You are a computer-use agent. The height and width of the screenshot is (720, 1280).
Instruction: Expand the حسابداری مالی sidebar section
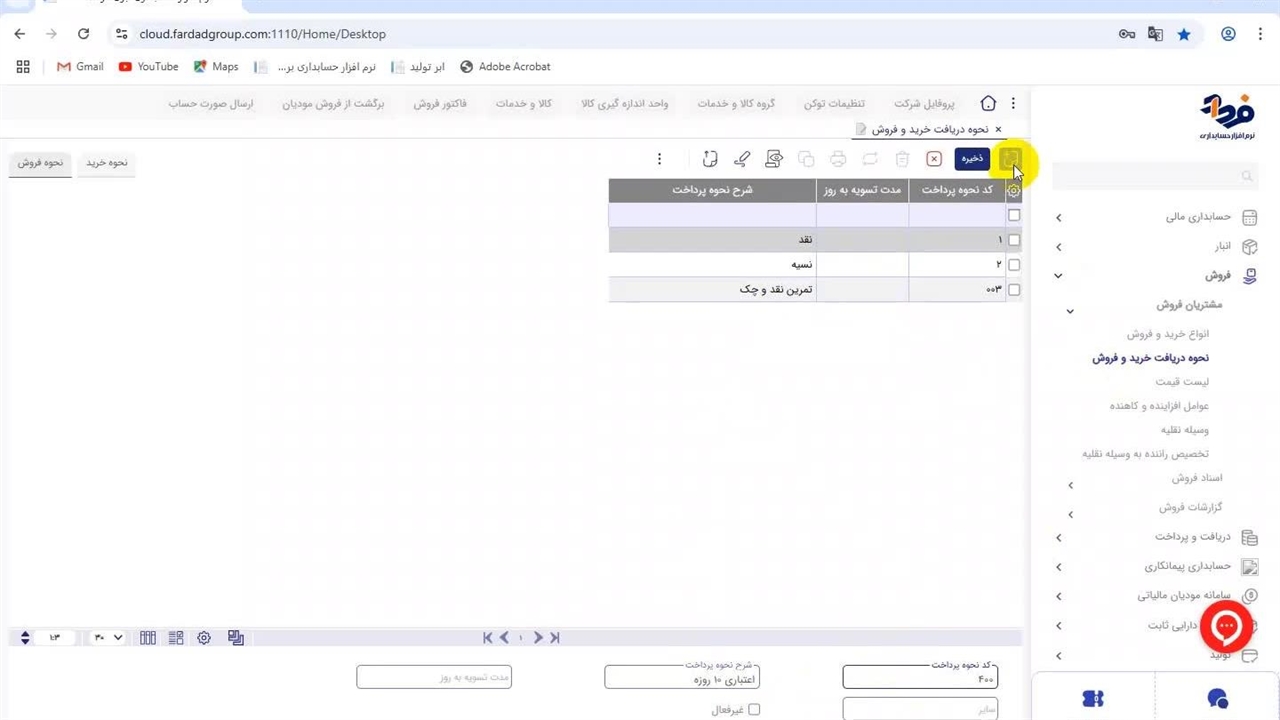click(x=1059, y=217)
